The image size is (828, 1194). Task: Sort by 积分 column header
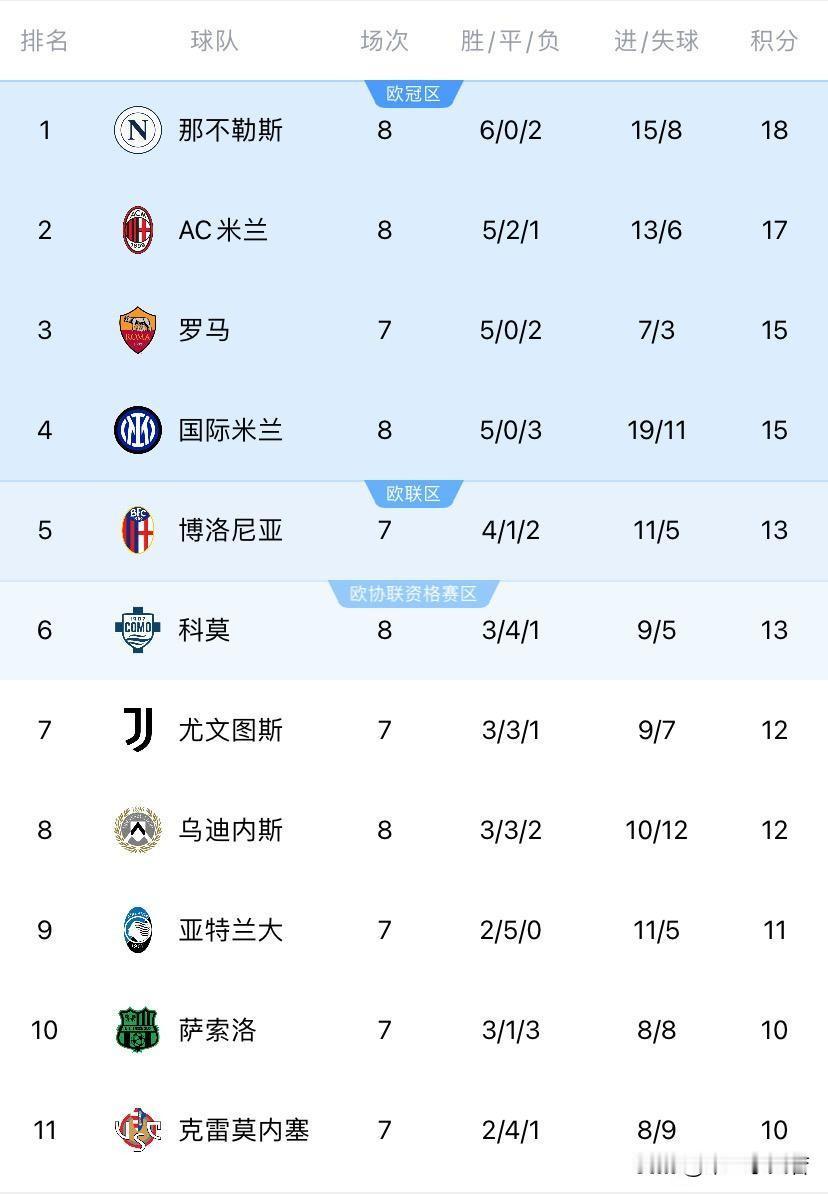point(774,41)
